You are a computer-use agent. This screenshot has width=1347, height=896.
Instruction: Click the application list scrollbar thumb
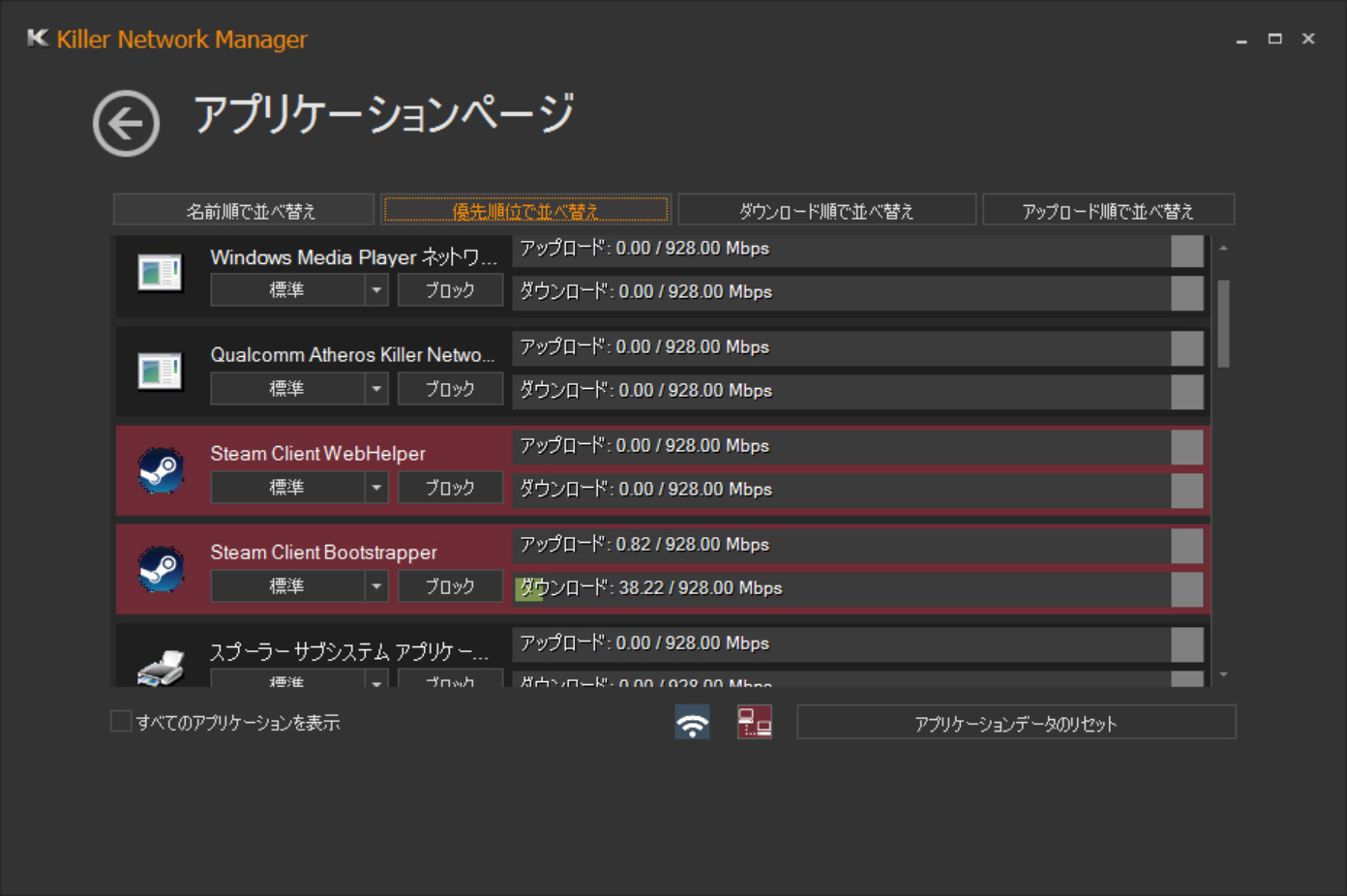pos(1223,324)
